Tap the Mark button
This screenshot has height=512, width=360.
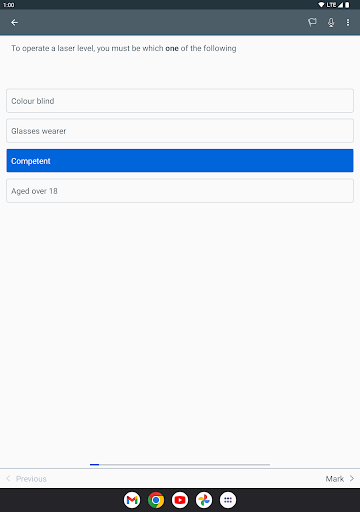click(335, 479)
